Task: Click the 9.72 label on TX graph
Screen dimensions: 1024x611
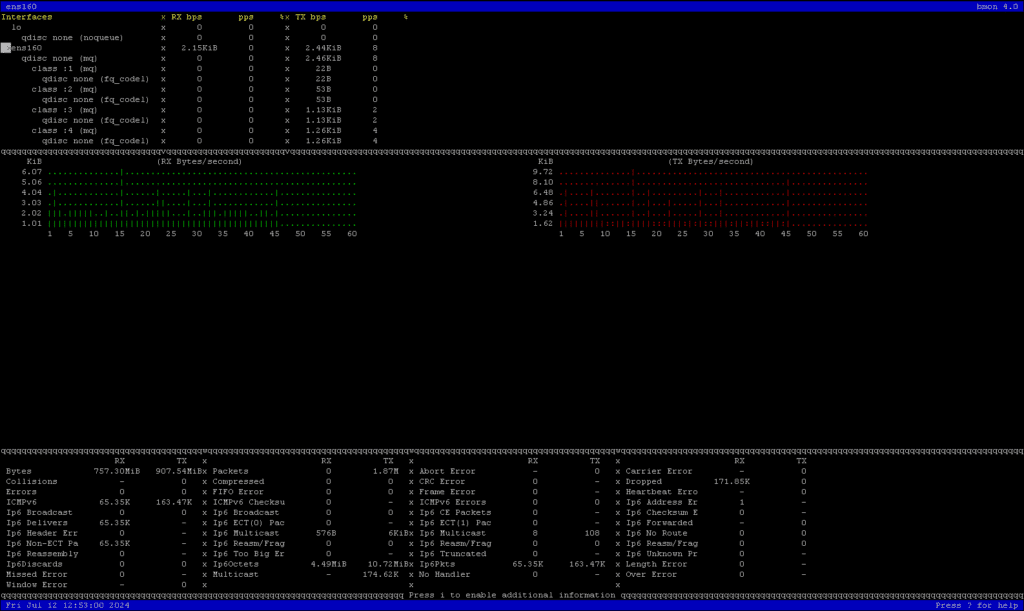Action: click(543, 172)
